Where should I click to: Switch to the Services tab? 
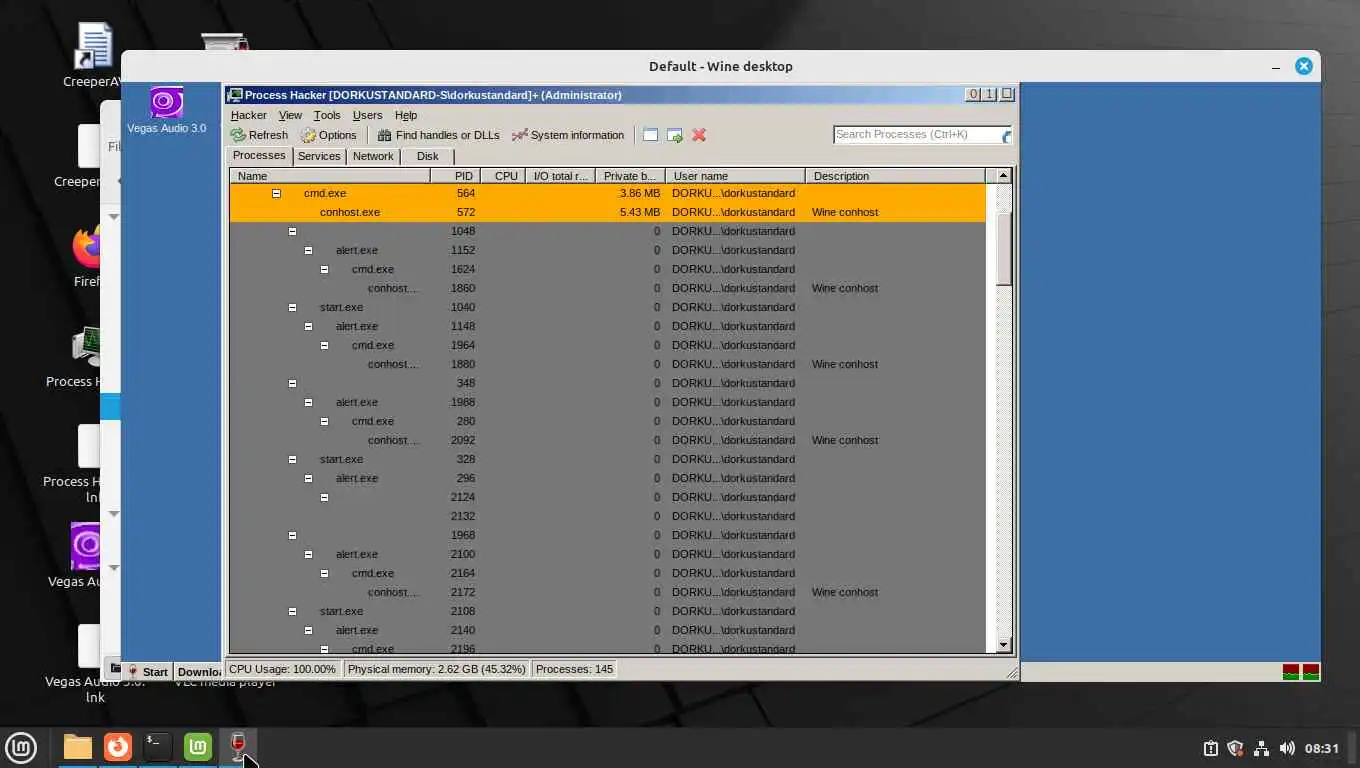coord(319,156)
